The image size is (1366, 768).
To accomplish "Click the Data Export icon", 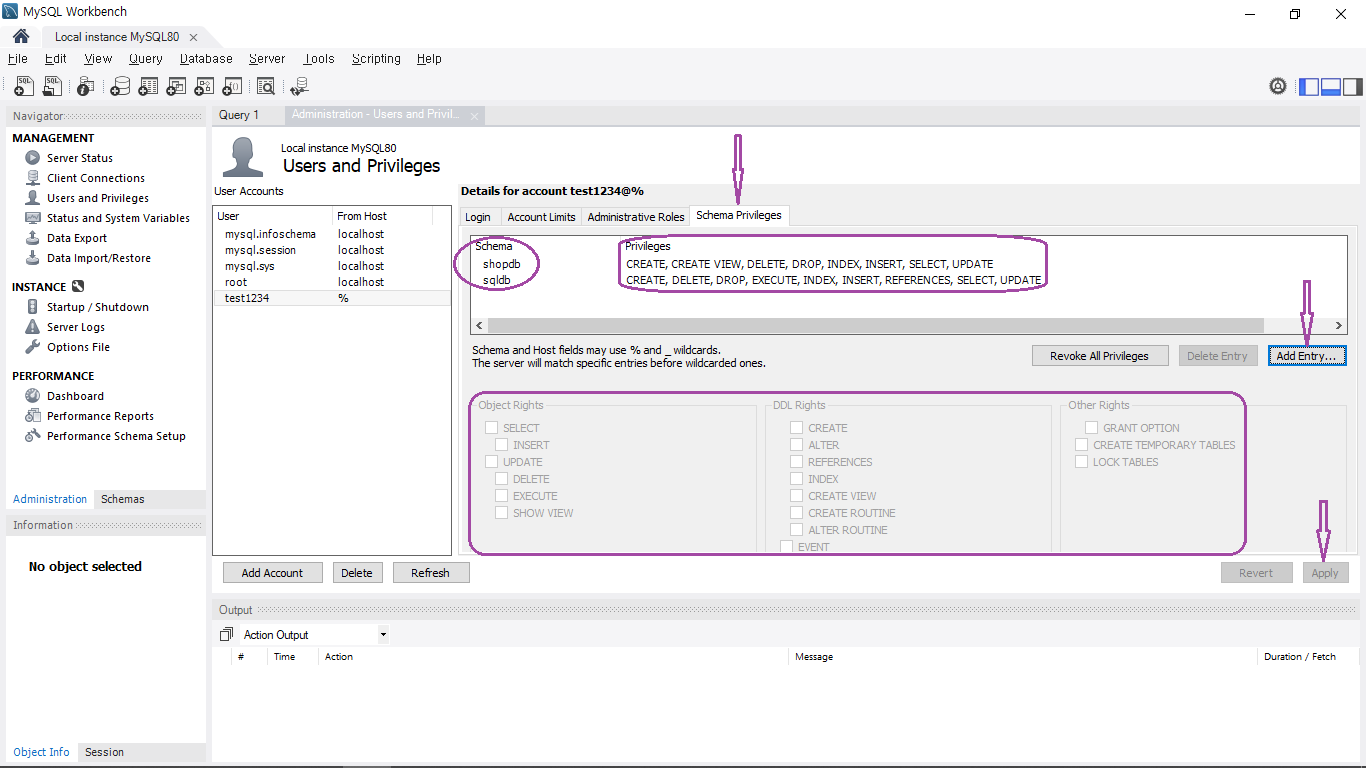I will (x=33, y=238).
